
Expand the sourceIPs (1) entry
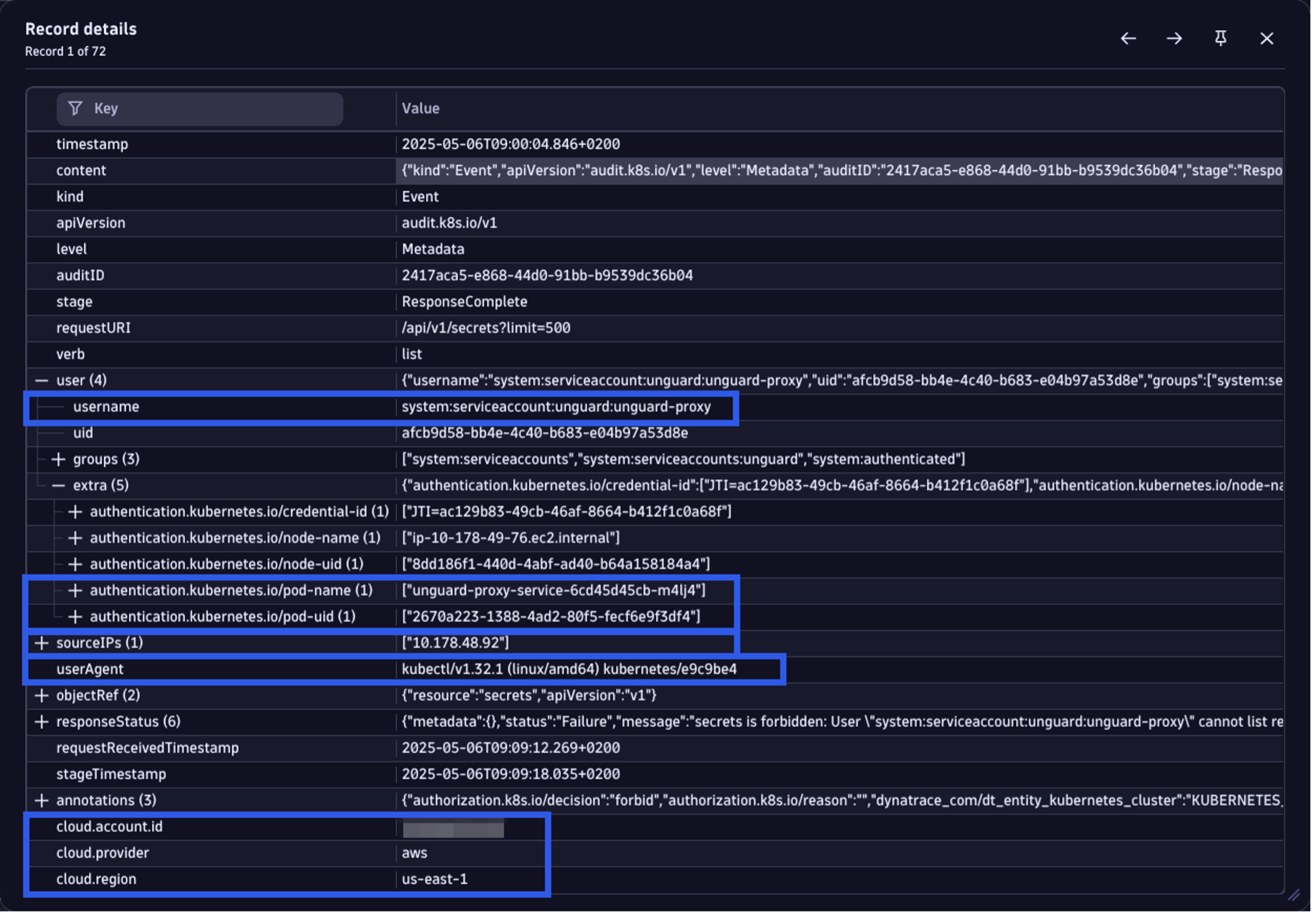(x=41, y=643)
